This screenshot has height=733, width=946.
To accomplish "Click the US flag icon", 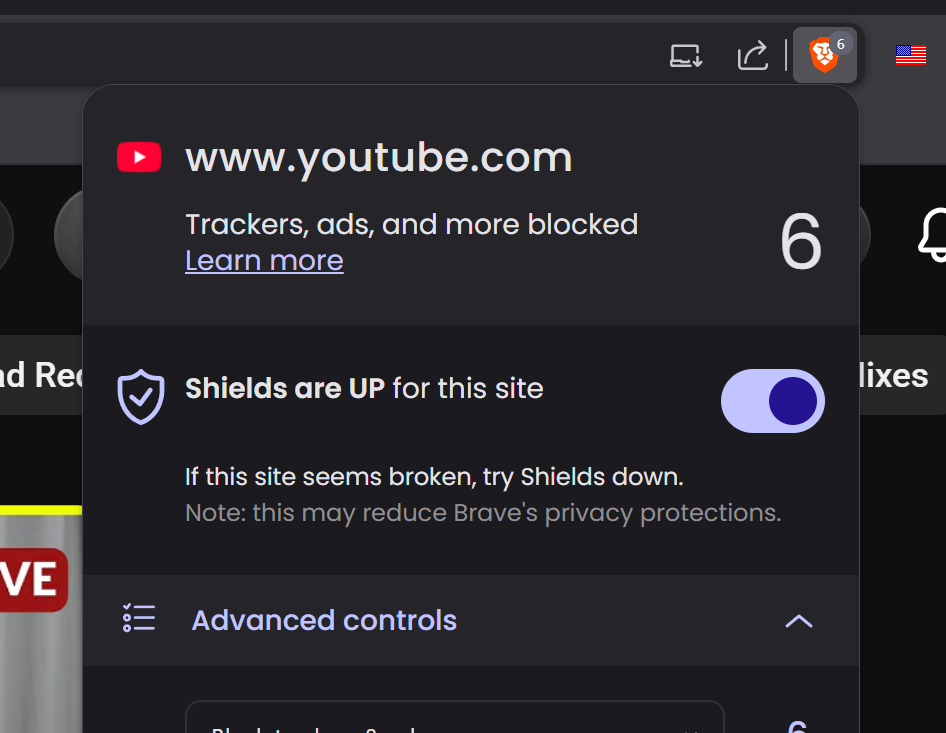I will pos(910,55).
